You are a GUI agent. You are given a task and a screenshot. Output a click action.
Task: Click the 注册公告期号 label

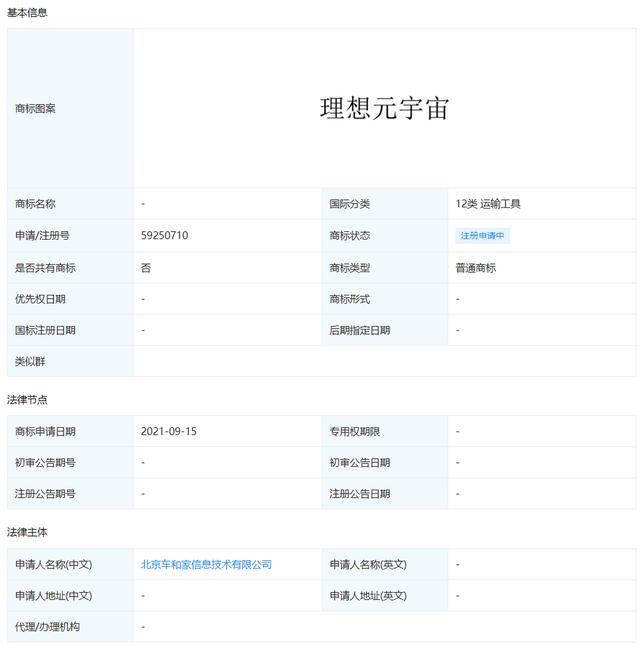45,494
